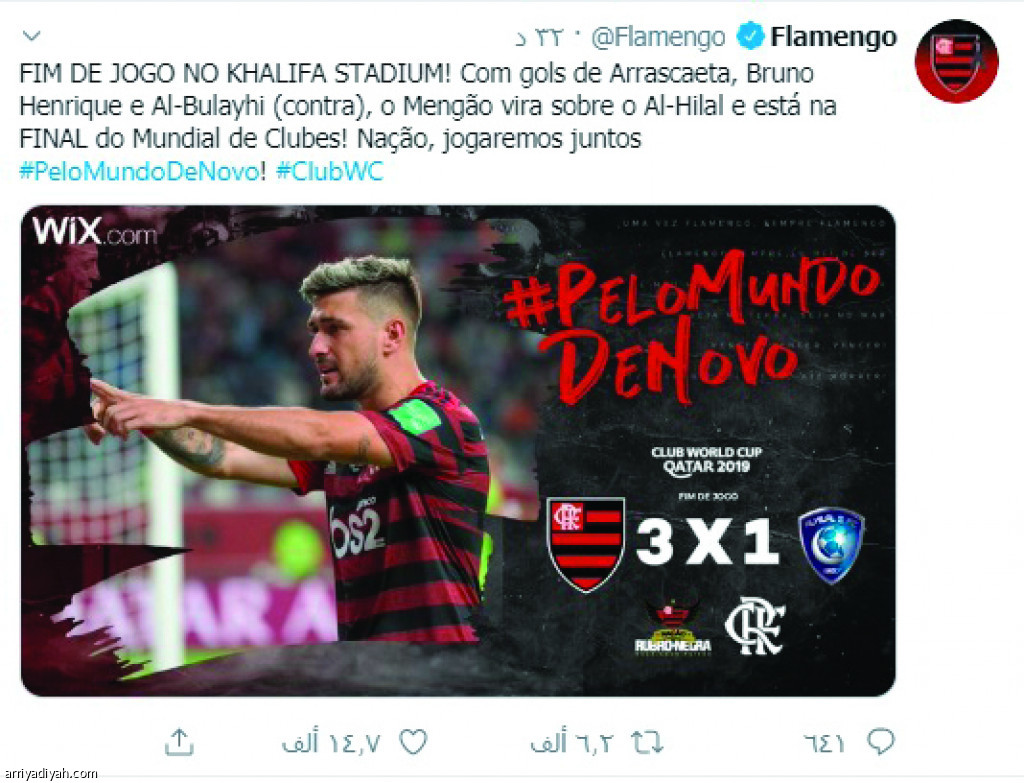Click the #ClubWC hashtag
This screenshot has height=783, width=1024.
(x=329, y=171)
